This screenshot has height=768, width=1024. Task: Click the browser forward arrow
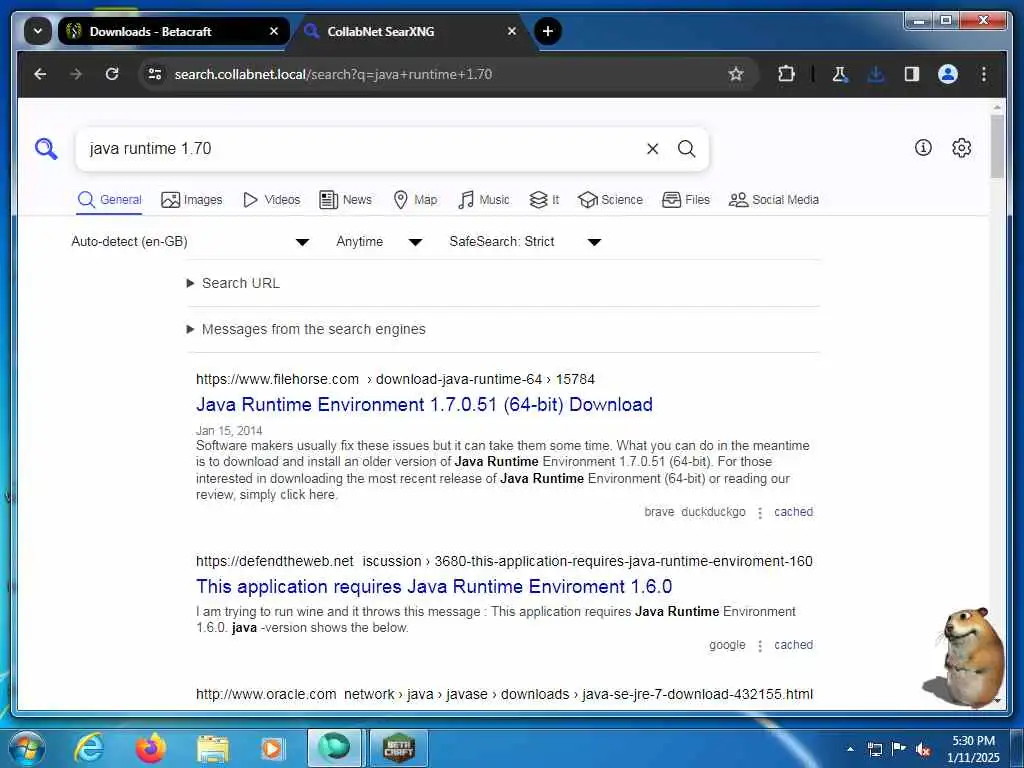tap(76, 74)
